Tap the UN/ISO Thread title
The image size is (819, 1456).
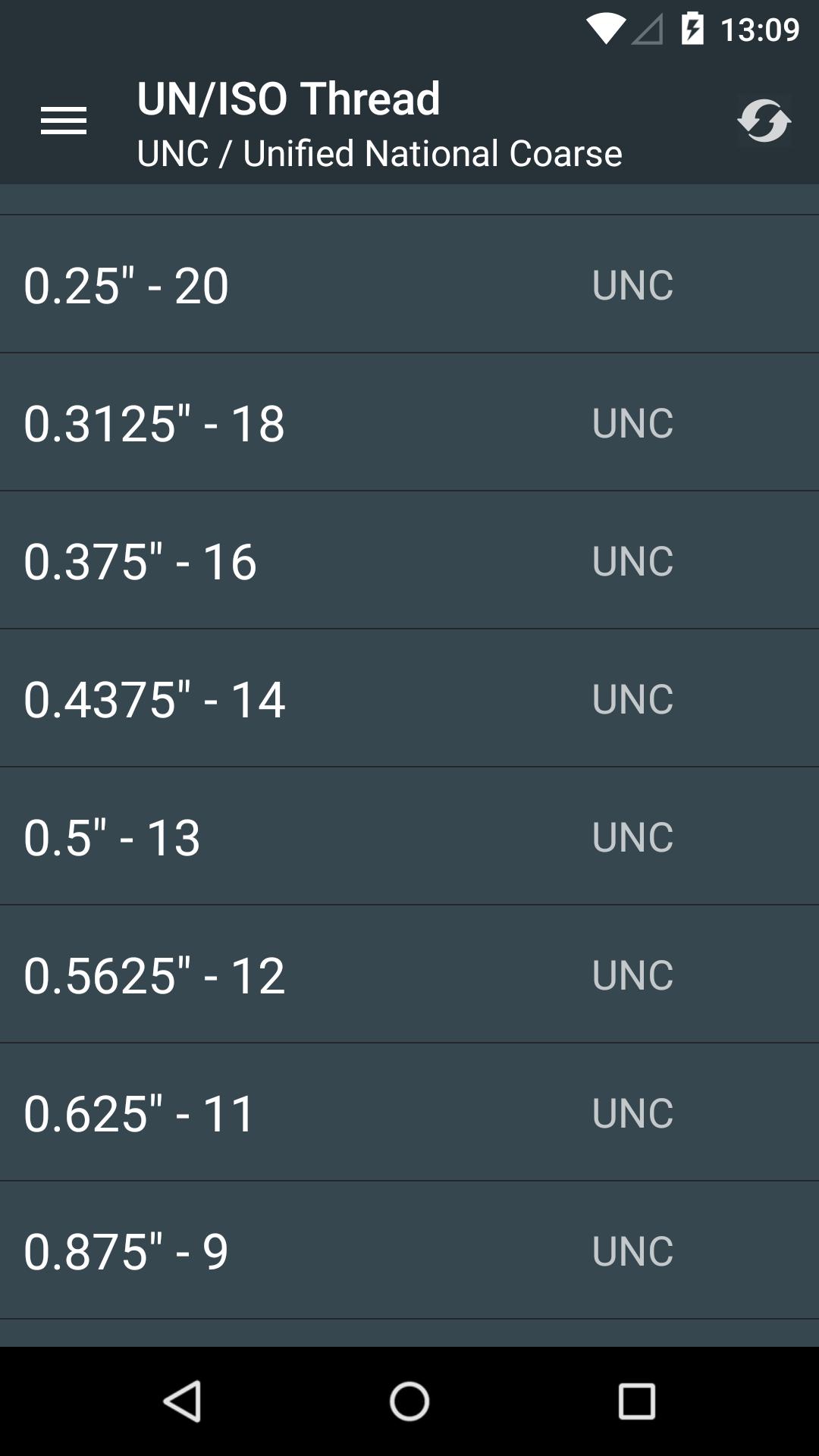[288, 99]
